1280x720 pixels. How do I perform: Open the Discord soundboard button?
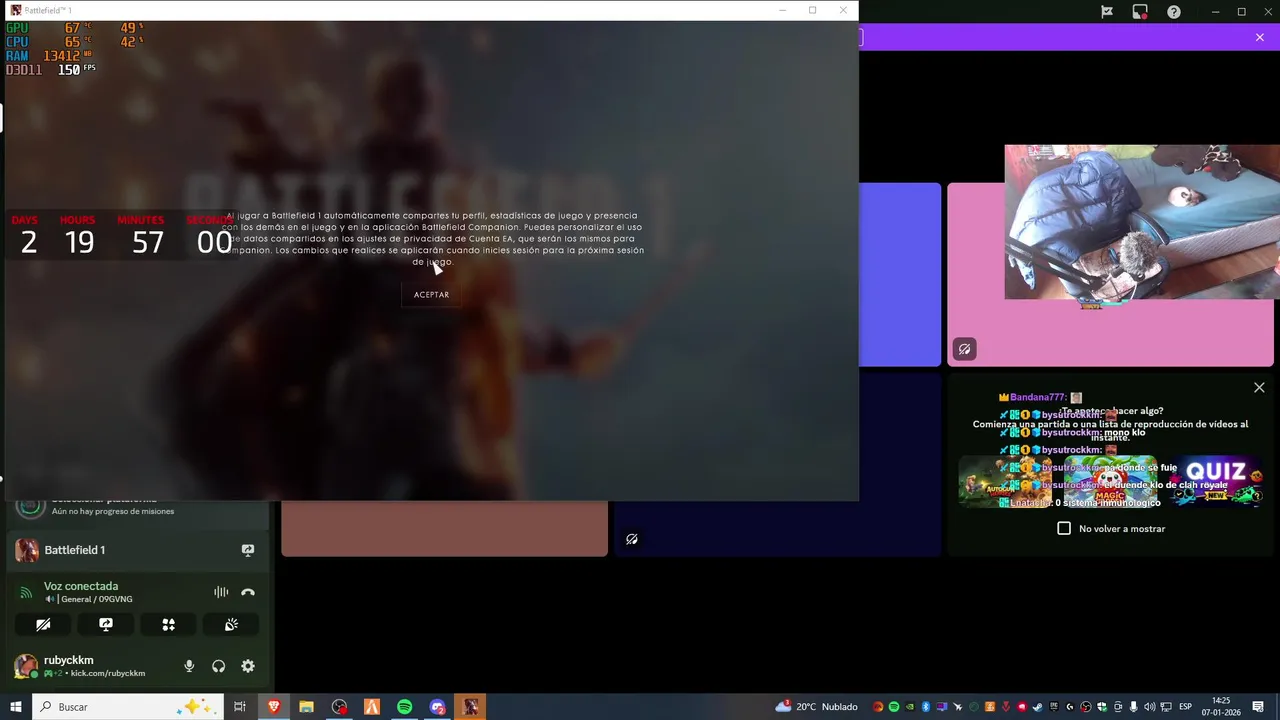(231, 624)
